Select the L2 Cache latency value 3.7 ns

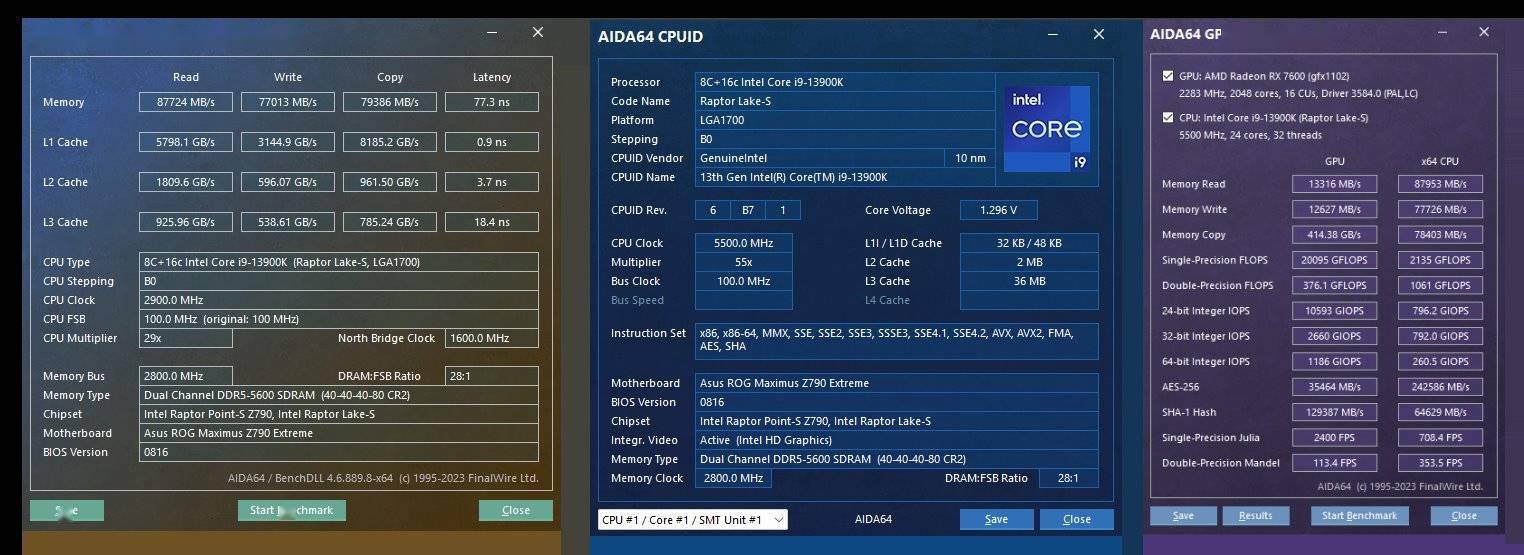click(x=492, y=182)
